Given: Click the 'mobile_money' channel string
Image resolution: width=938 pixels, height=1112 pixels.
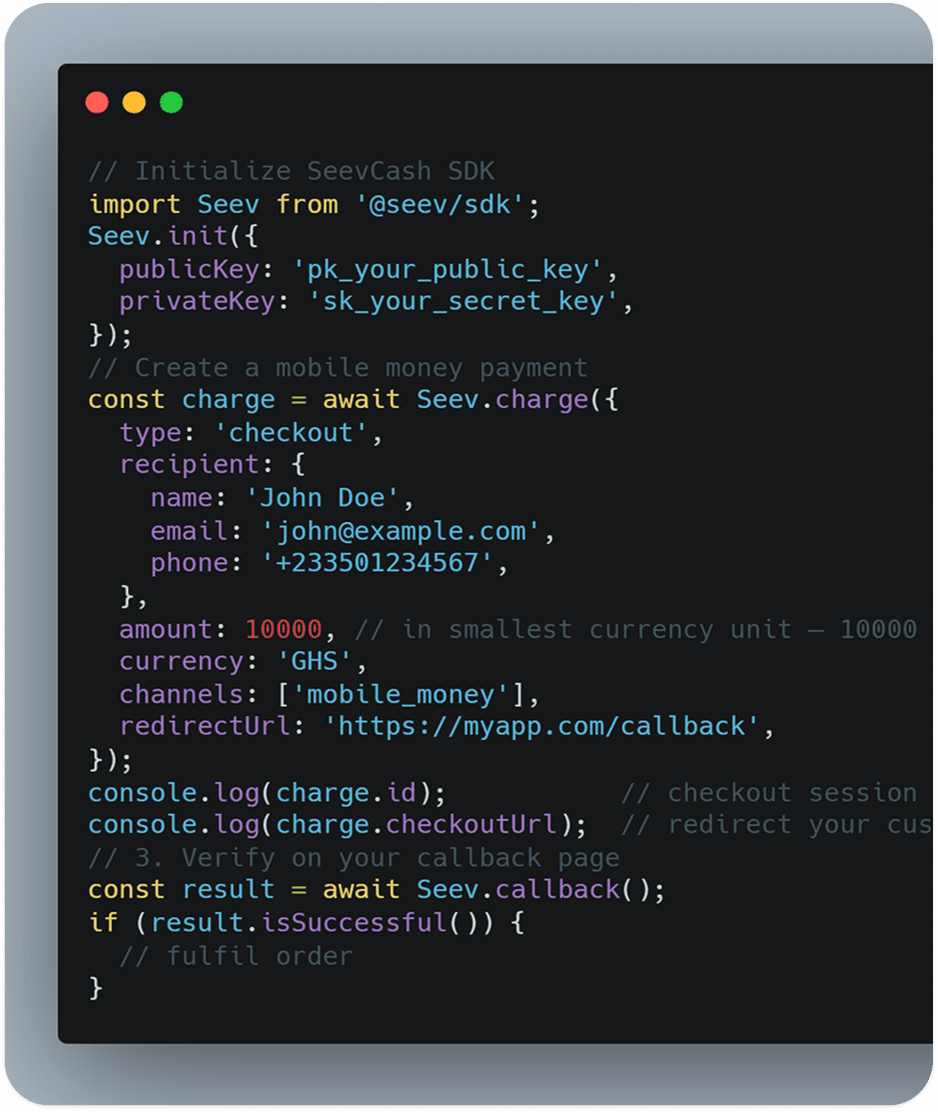Looking at the screenshot, I should (401, 694).
